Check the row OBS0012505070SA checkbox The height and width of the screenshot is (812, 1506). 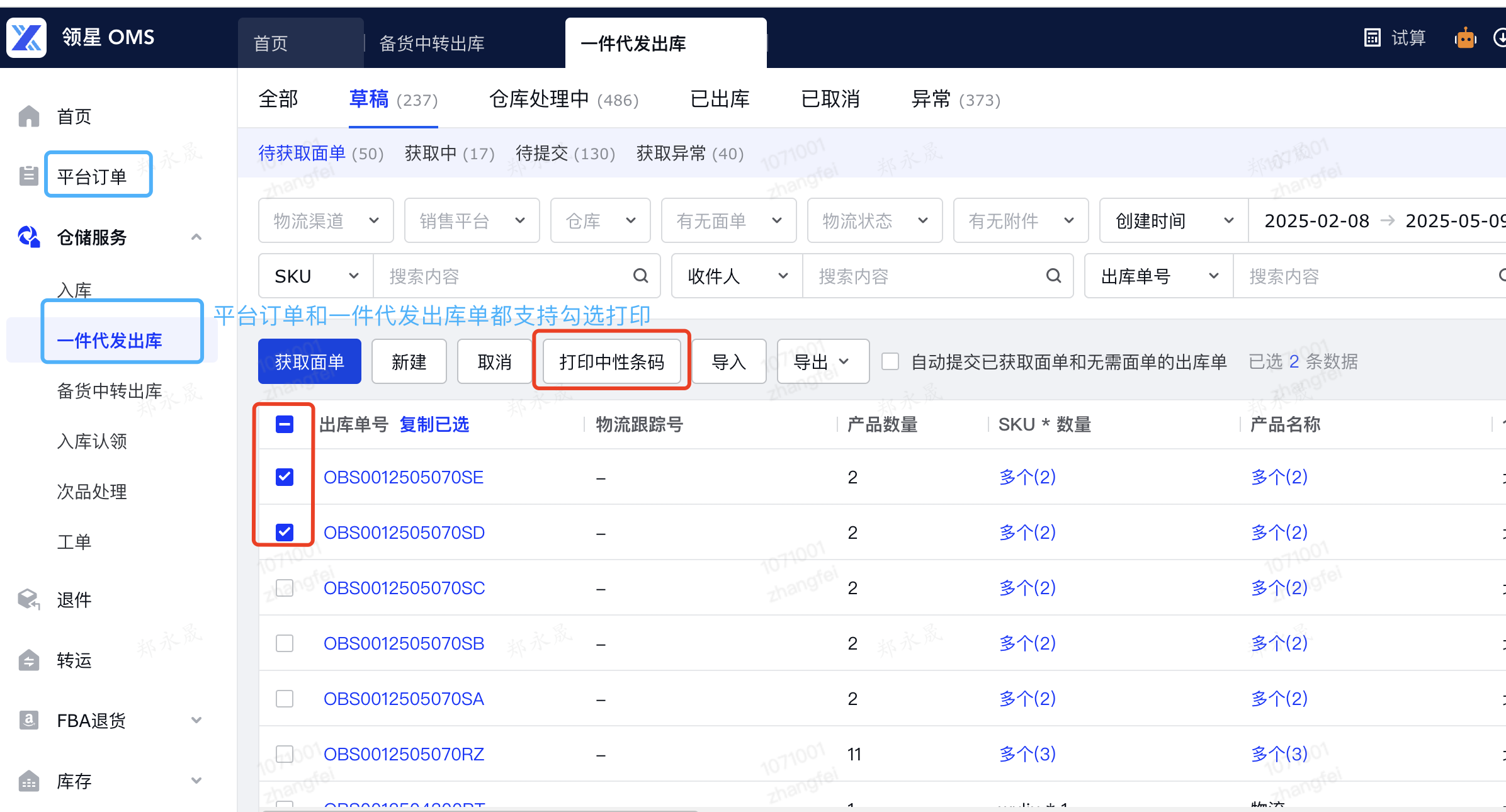point(285,699)
